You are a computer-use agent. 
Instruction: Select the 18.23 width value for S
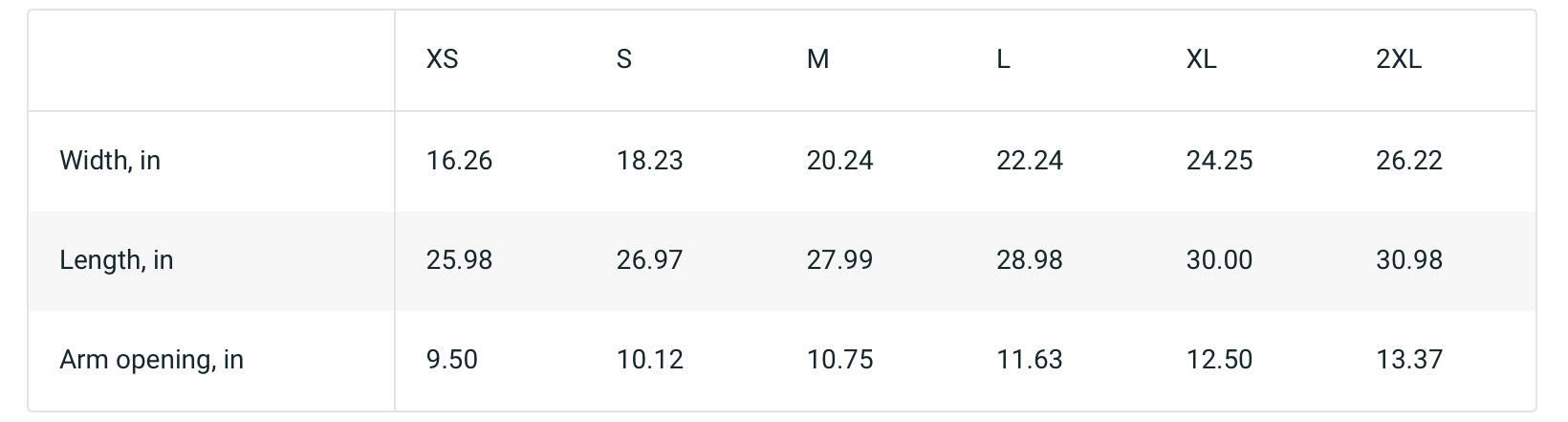click(x=650, y=161)
